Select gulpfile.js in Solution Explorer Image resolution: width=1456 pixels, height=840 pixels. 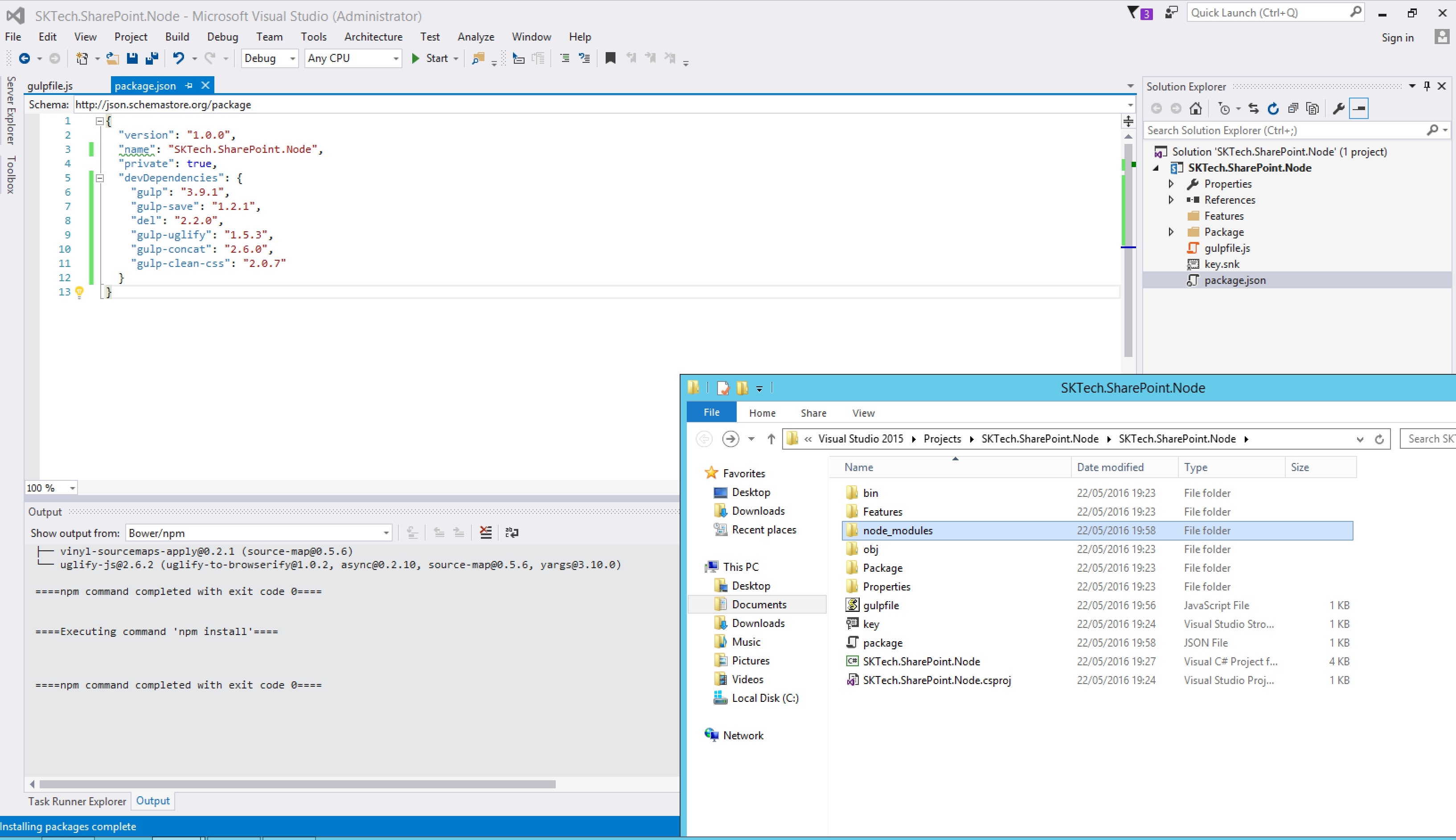(1227, 248)
